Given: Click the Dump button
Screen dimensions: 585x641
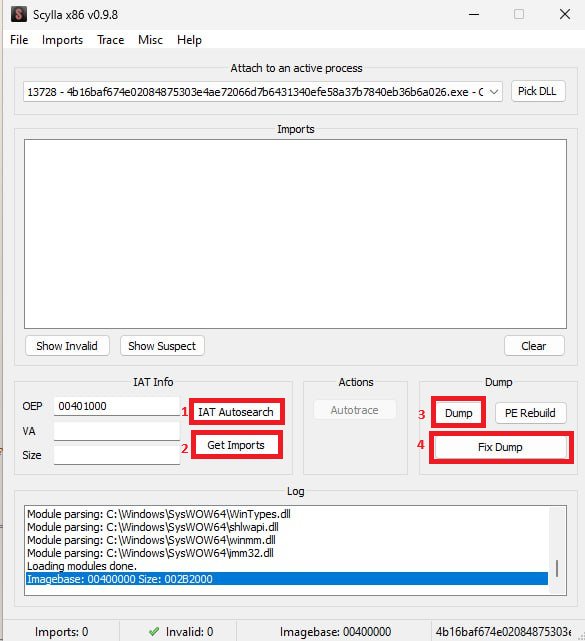Looking at the screenshot, I should pos(458,413).
